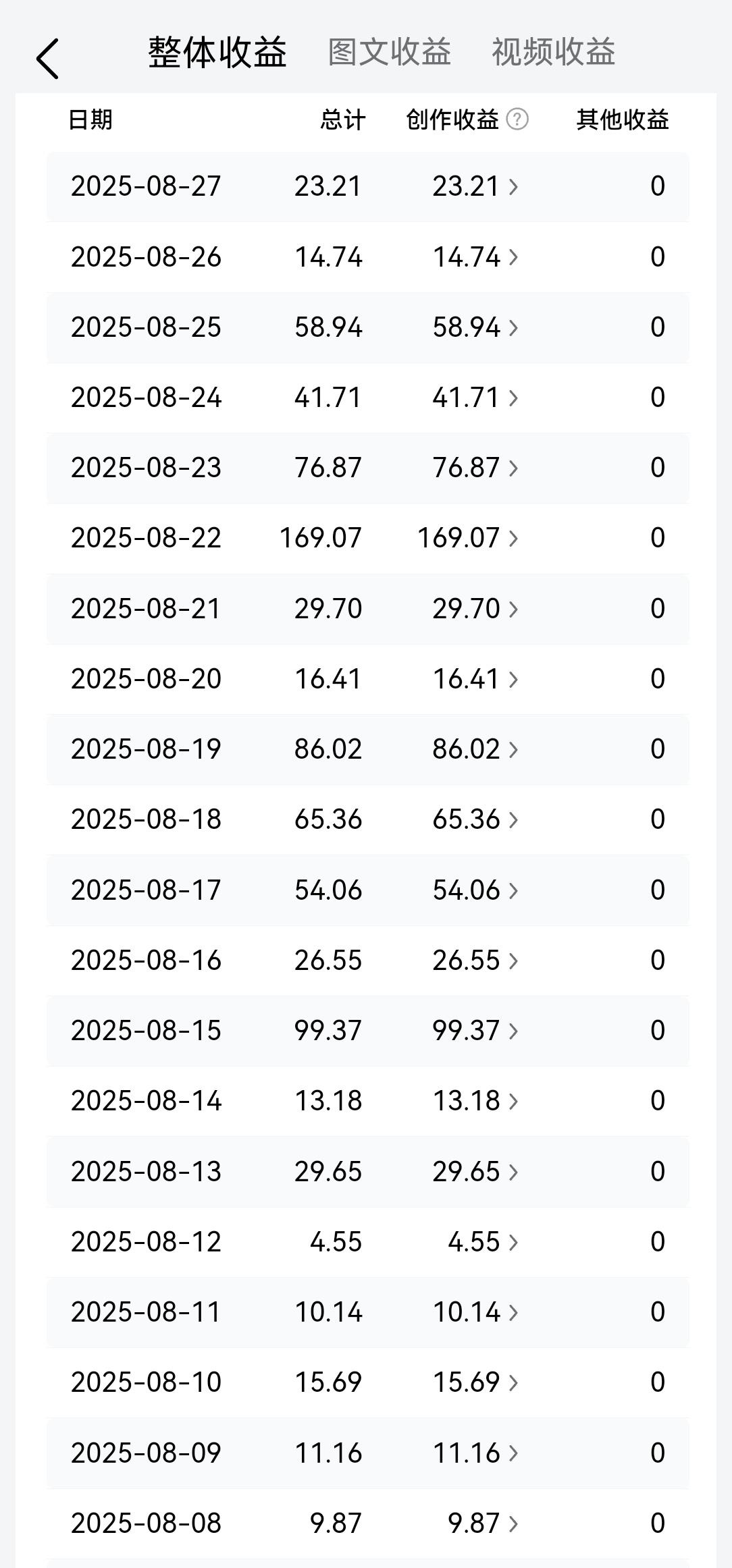The width and height of the screenshot is (732, 1568).
Task: Select the 2025-08-24 date row
Action: (x=368, y=398)
